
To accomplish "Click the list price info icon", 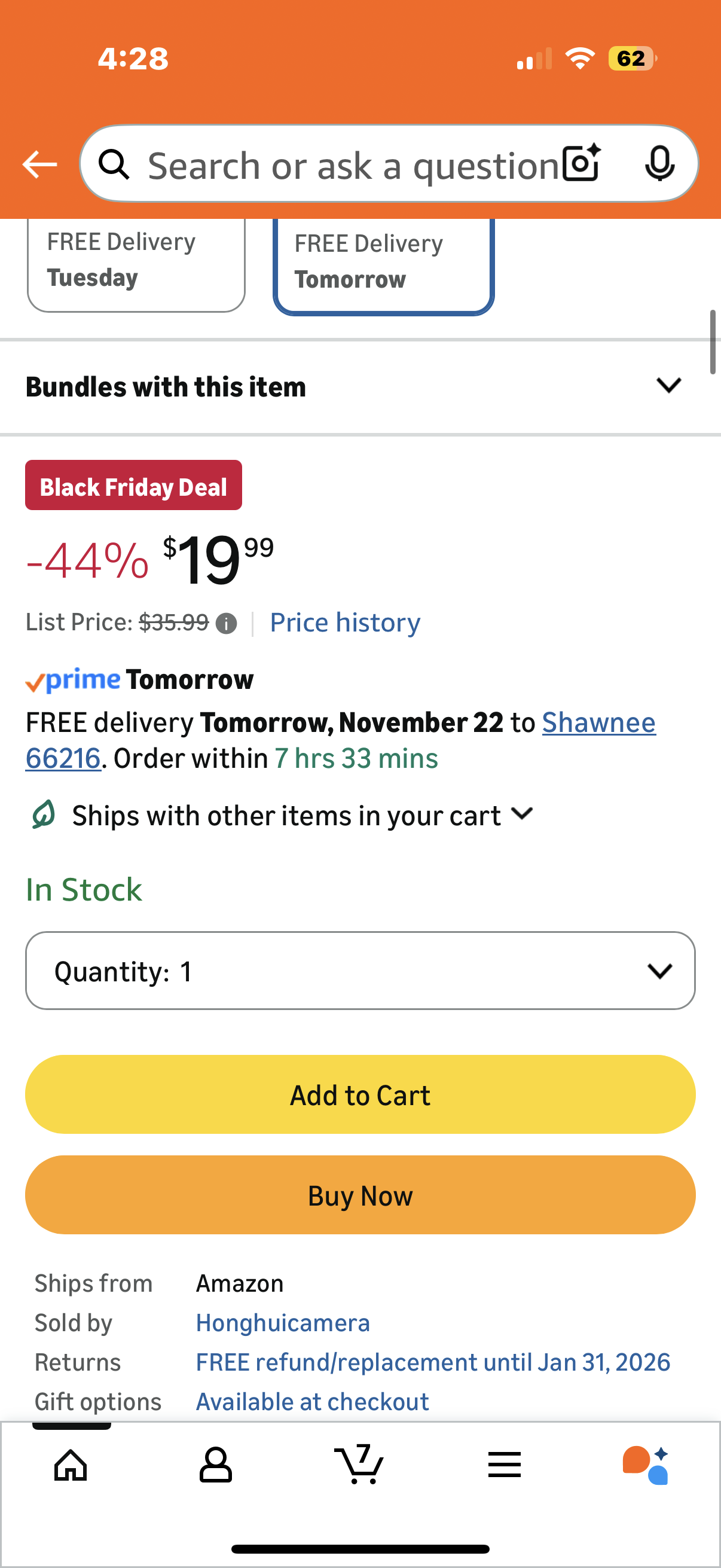I will coord(227,624).
